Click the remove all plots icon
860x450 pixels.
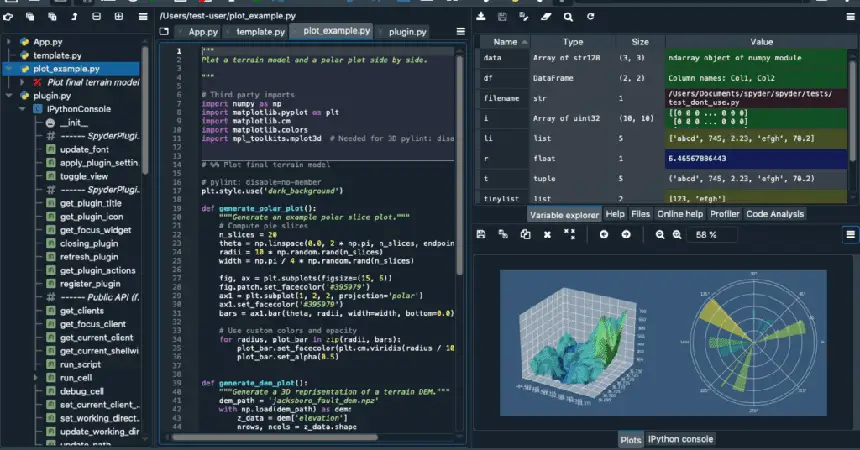point(569,234)
